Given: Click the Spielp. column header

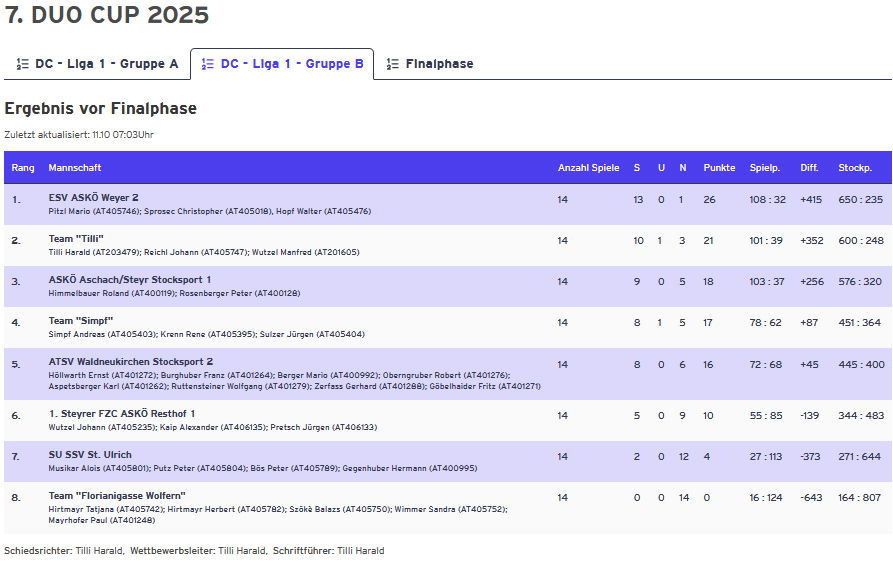Looking at the screenshot, I should tap(765, 168).
